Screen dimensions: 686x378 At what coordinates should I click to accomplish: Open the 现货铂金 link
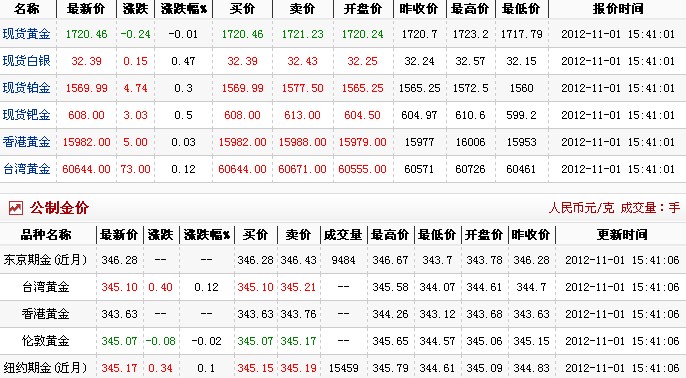pos(27,88)
